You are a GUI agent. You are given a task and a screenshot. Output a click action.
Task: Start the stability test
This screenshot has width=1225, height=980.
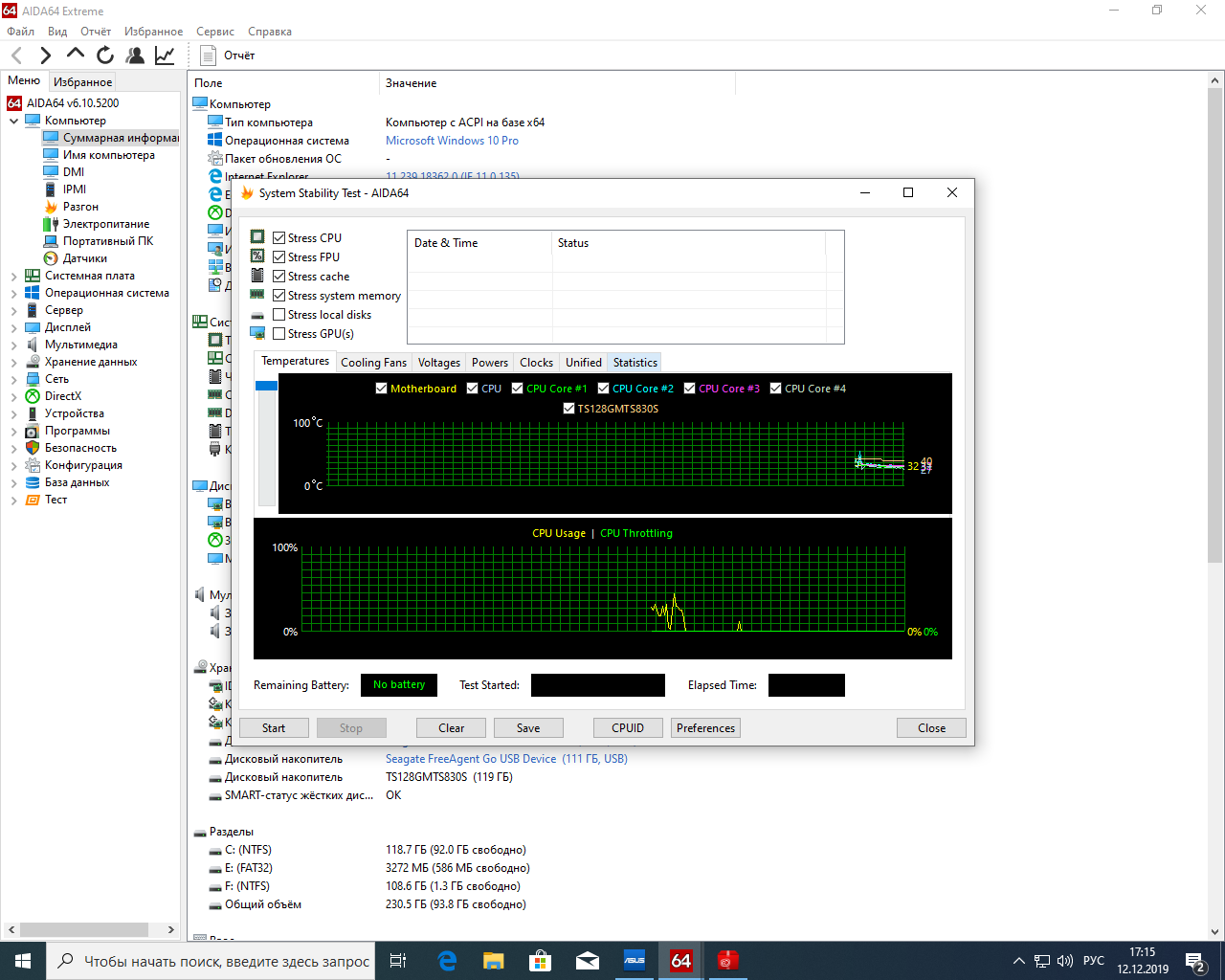(274, 728)
